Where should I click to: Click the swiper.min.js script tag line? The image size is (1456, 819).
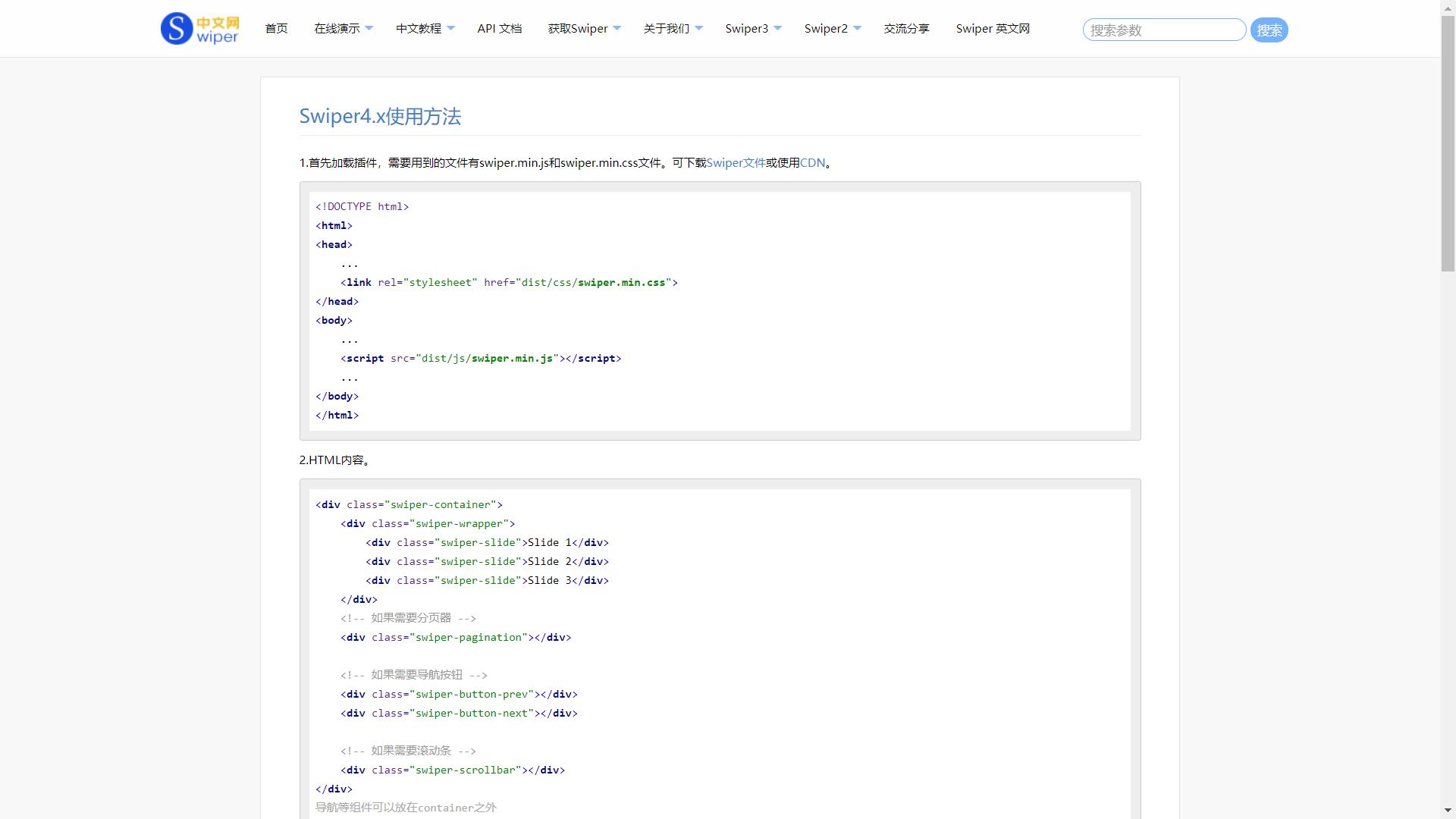coord(481,358)
